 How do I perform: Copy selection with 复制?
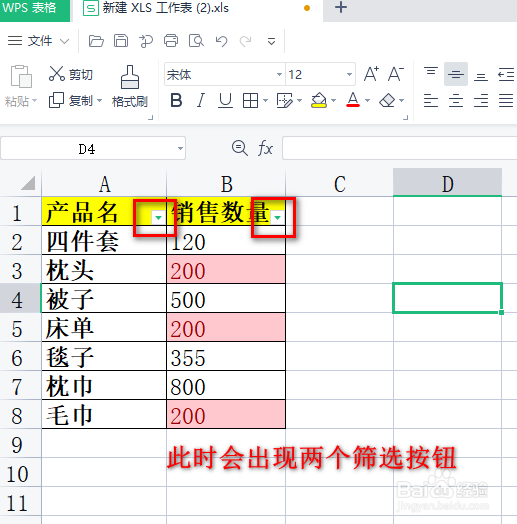[71, 100]
